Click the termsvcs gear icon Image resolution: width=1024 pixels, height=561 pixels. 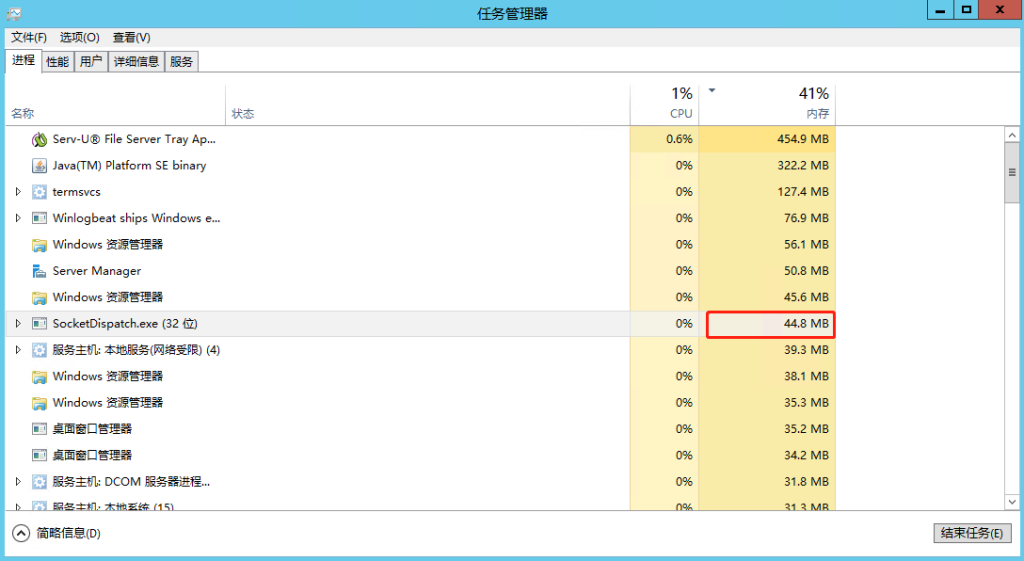(40, 192)
